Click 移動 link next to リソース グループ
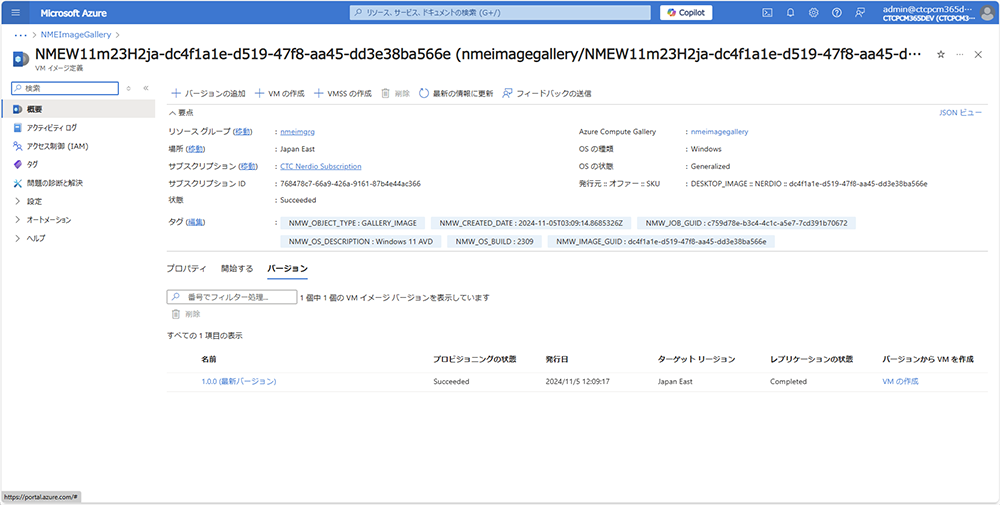The image size is (1000, 505). pos(242,132)
